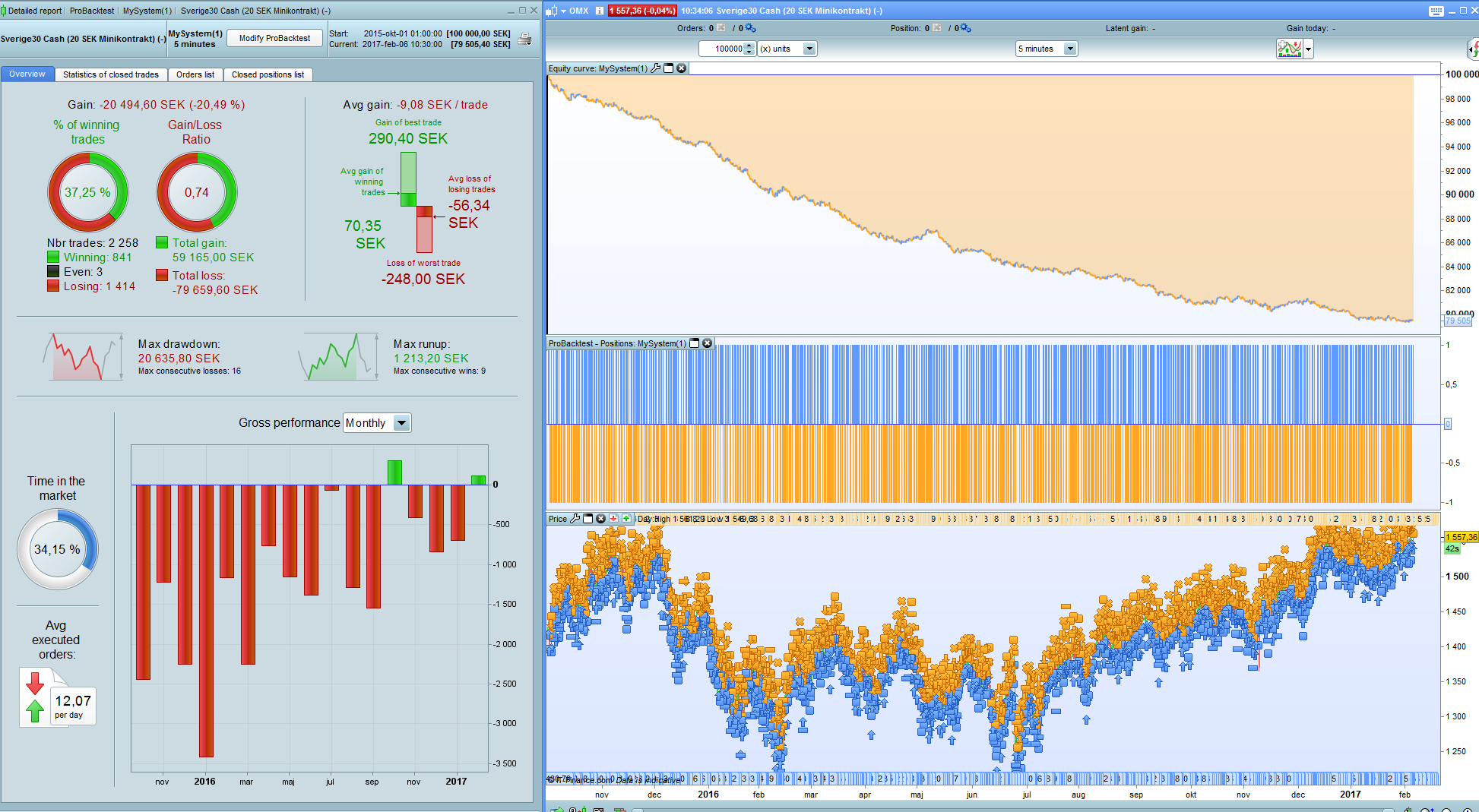
Task: Close the ProBacktest Positions panel
Action: [708, 343]
